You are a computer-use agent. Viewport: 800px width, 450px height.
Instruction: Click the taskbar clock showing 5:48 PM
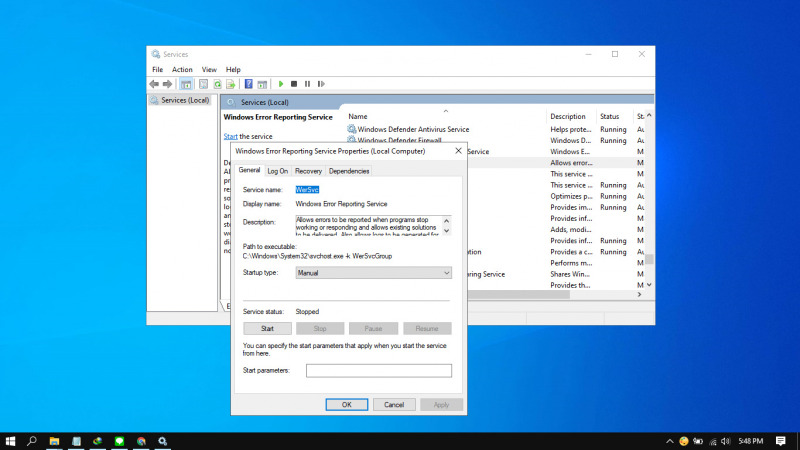point(751,441)
